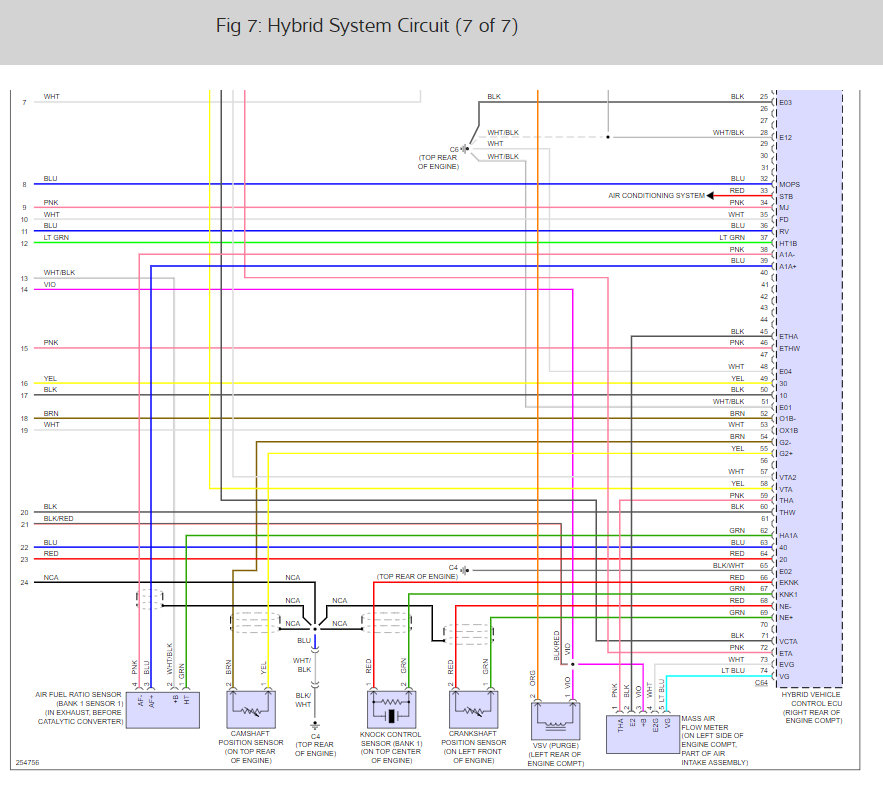Click the OX1B terminal label
The width and height of the screenshot is (883, 793).
tap(788, 430)
